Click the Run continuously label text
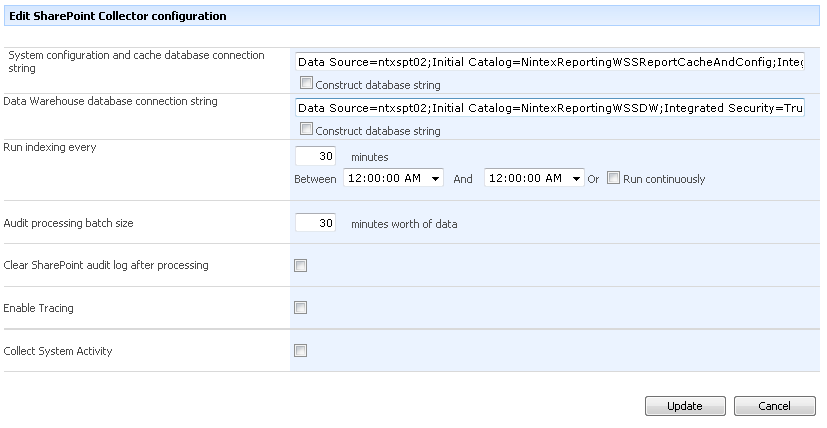The height and width of the screenshot is (428, 827). pyautogui.click(x=664, y=179)
